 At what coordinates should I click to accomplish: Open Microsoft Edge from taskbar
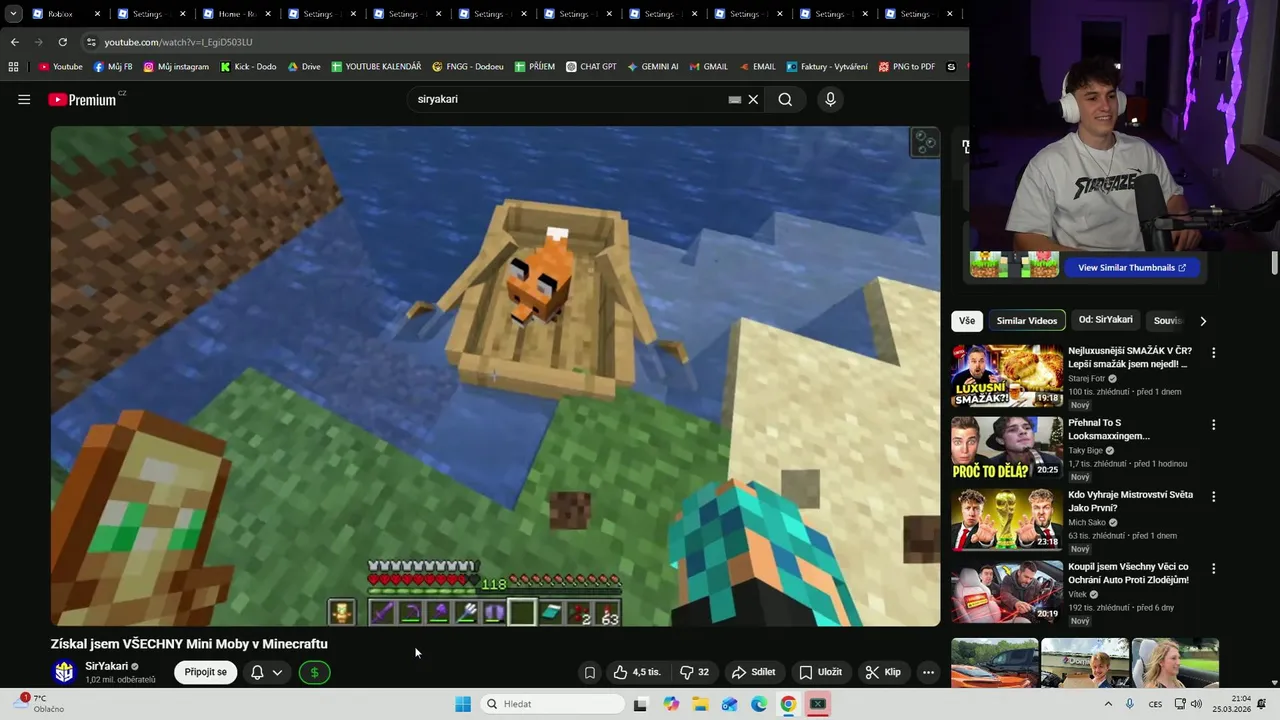point(759,704)
